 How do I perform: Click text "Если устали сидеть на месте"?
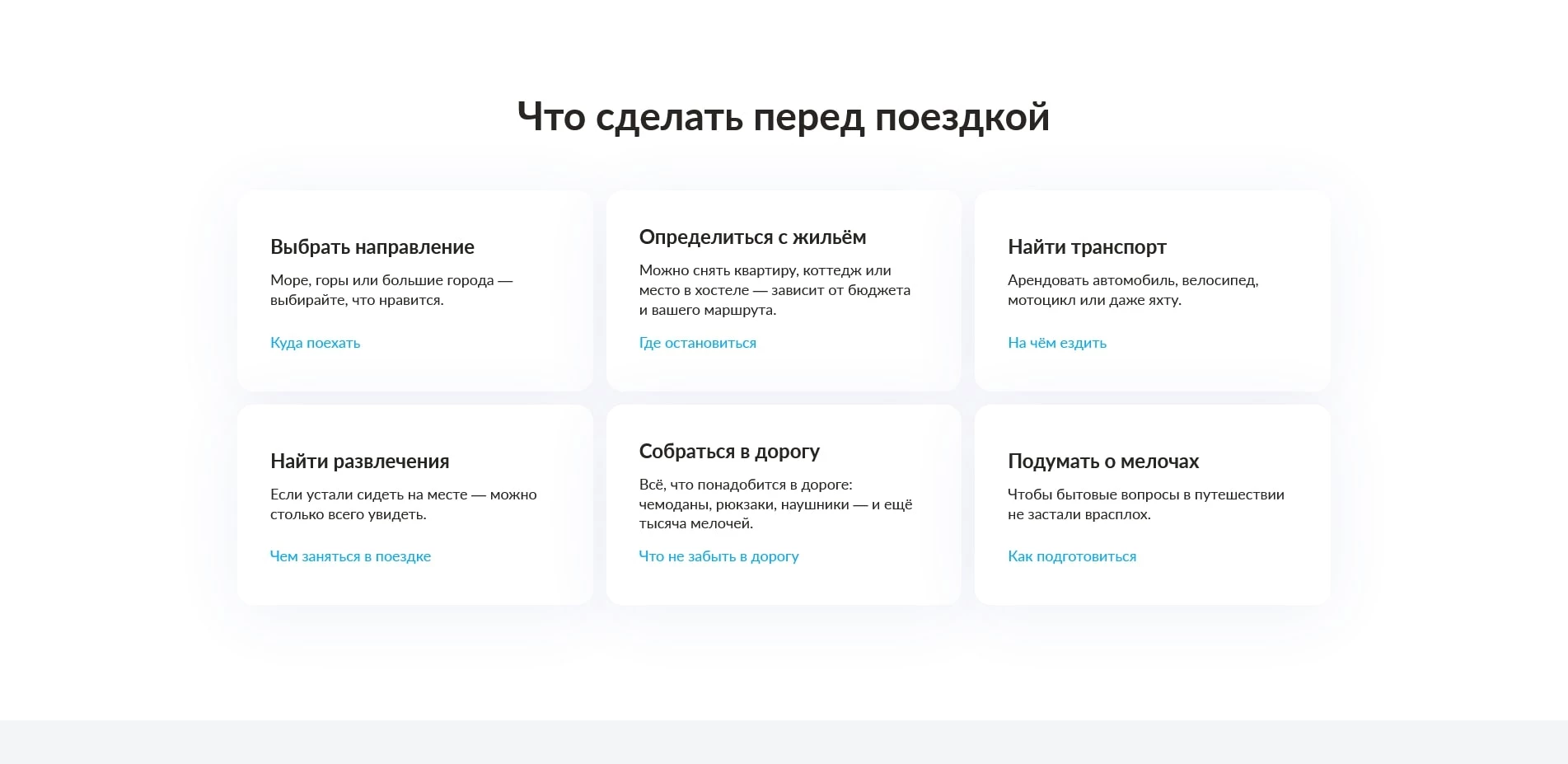point(368,494)
